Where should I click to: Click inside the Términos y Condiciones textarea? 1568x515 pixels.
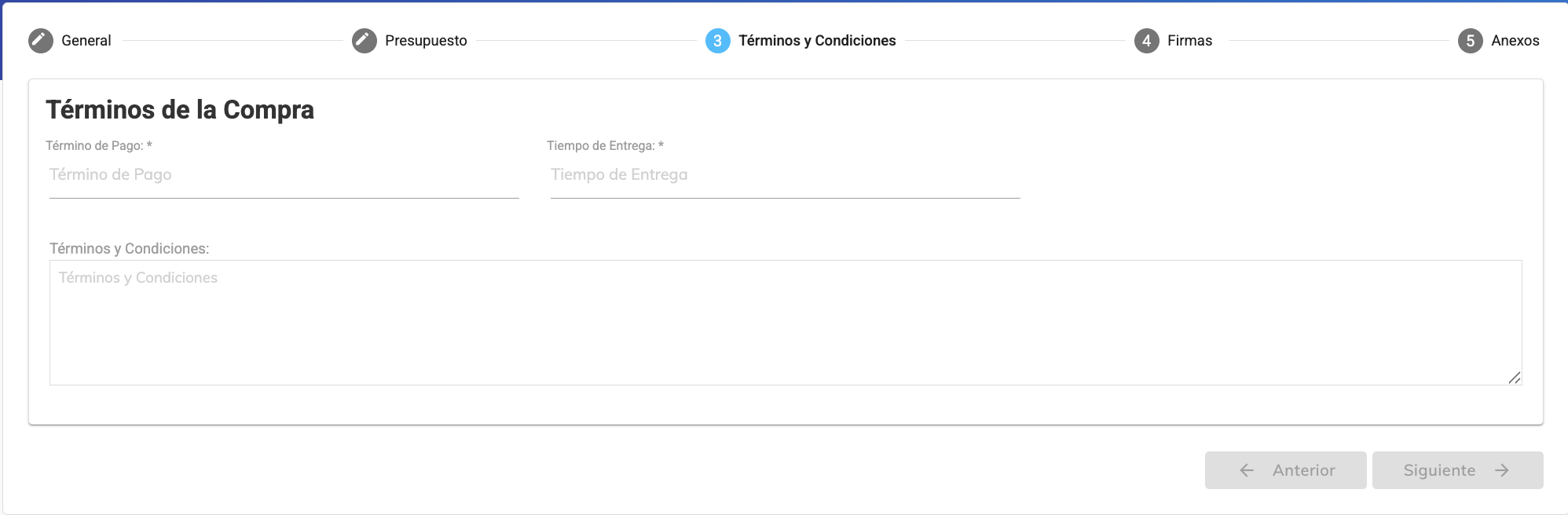(786, 323)
